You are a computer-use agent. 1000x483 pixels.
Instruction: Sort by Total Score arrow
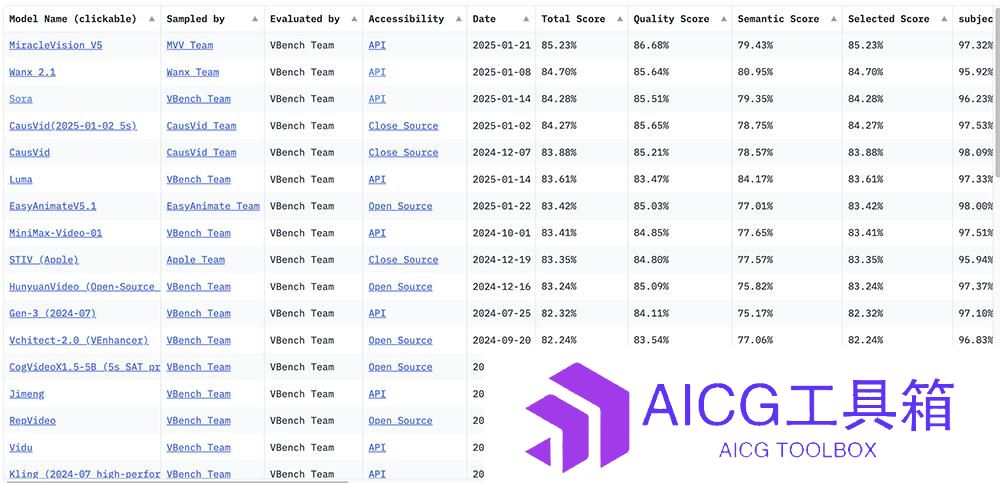619,19
